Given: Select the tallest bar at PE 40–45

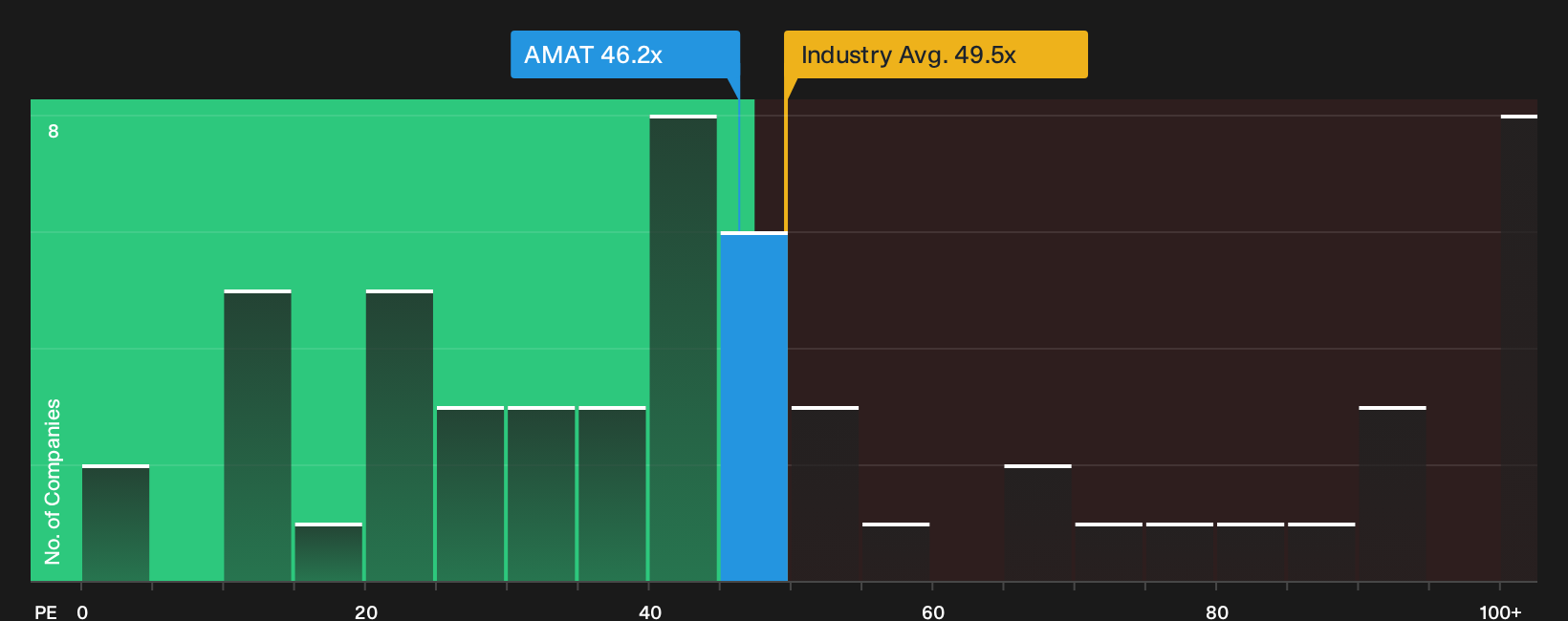Looking at the screenshot, I should 683,348.
